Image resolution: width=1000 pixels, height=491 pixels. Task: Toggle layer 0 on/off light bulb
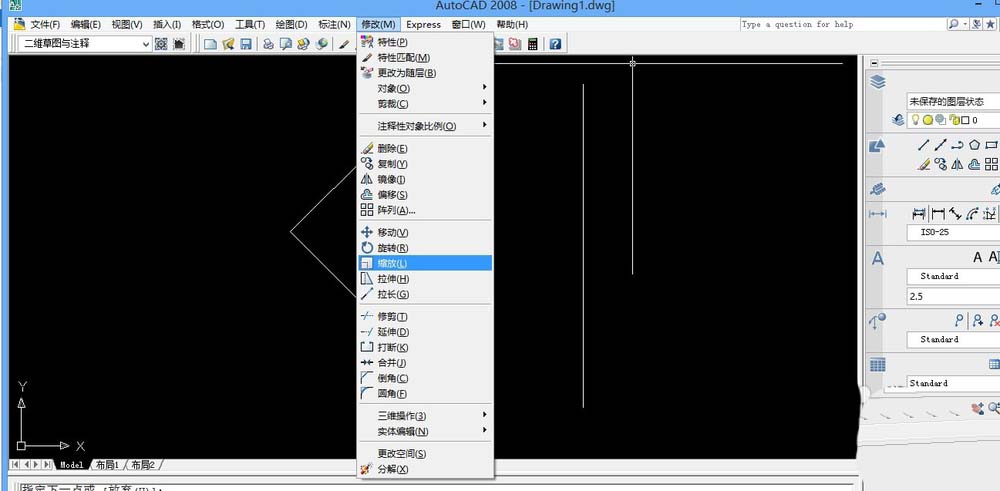click(x=915, y=120)
